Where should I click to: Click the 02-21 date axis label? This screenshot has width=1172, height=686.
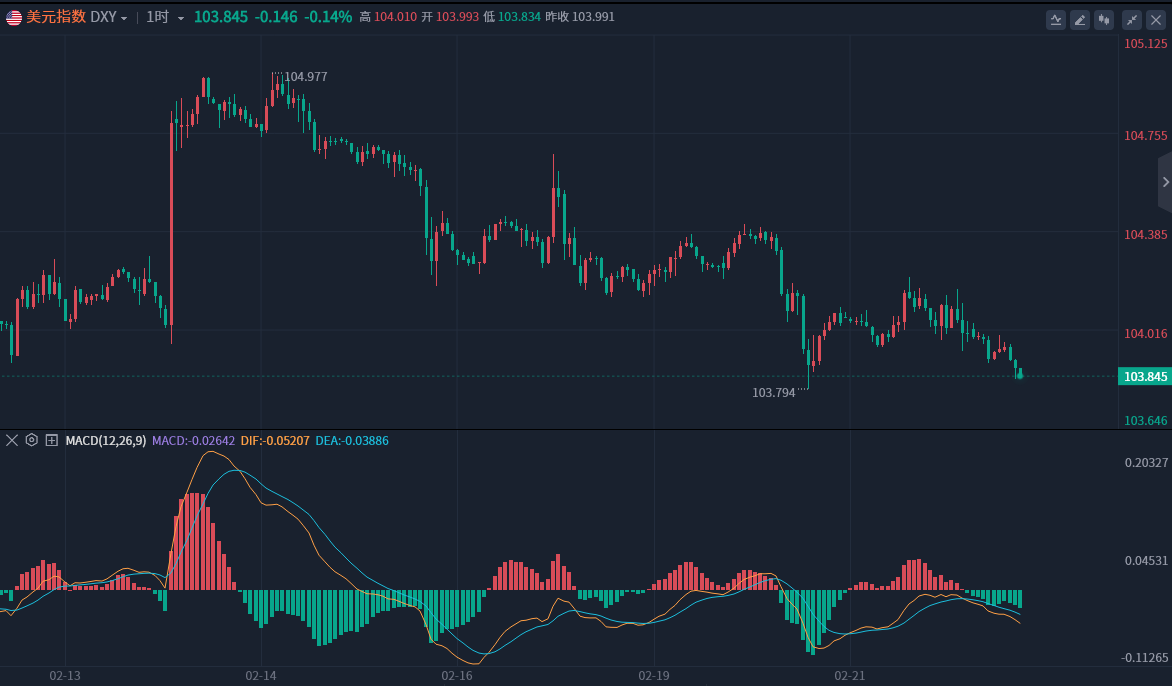[850, 676]
